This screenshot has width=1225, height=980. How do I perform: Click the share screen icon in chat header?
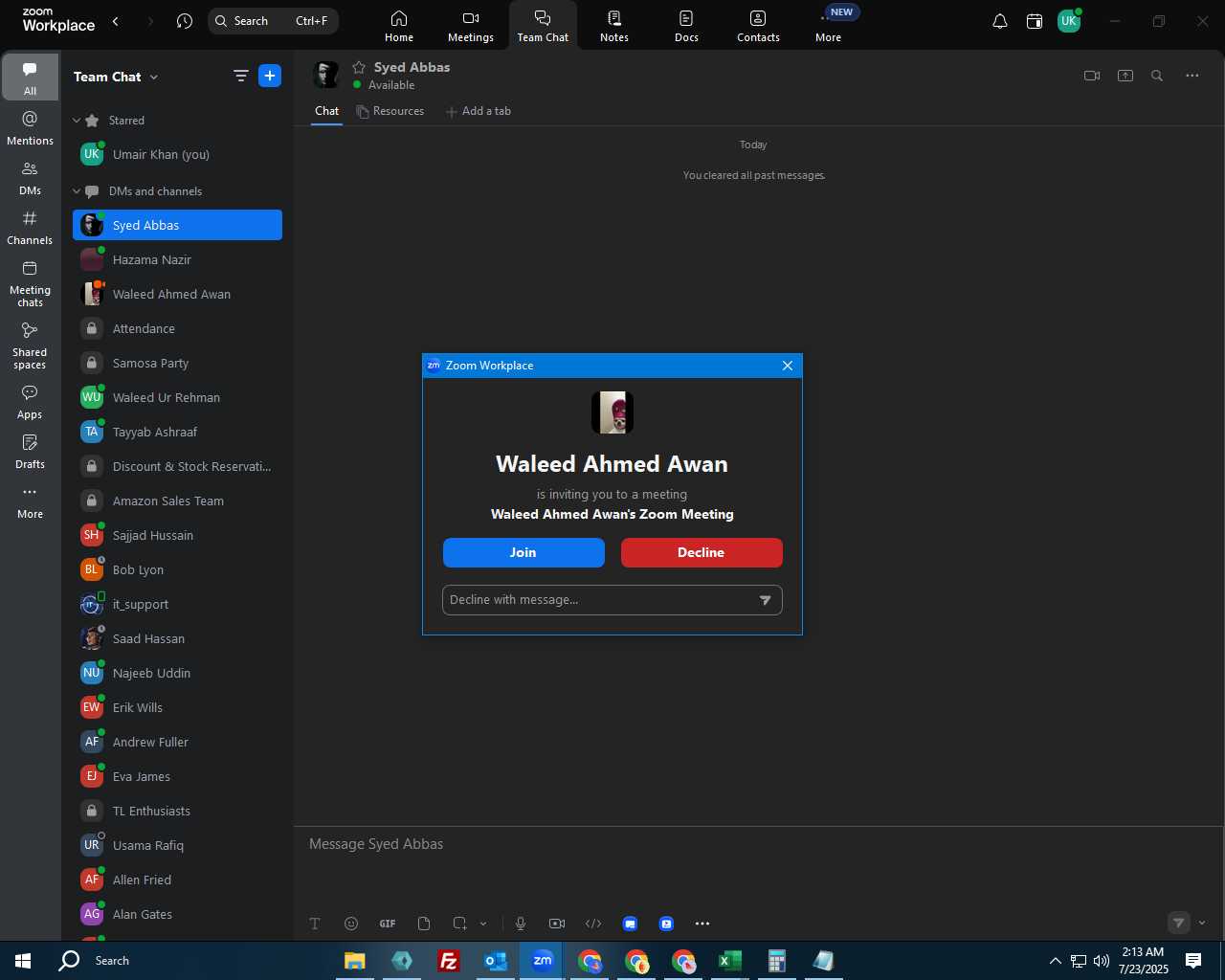[1125, 76]
